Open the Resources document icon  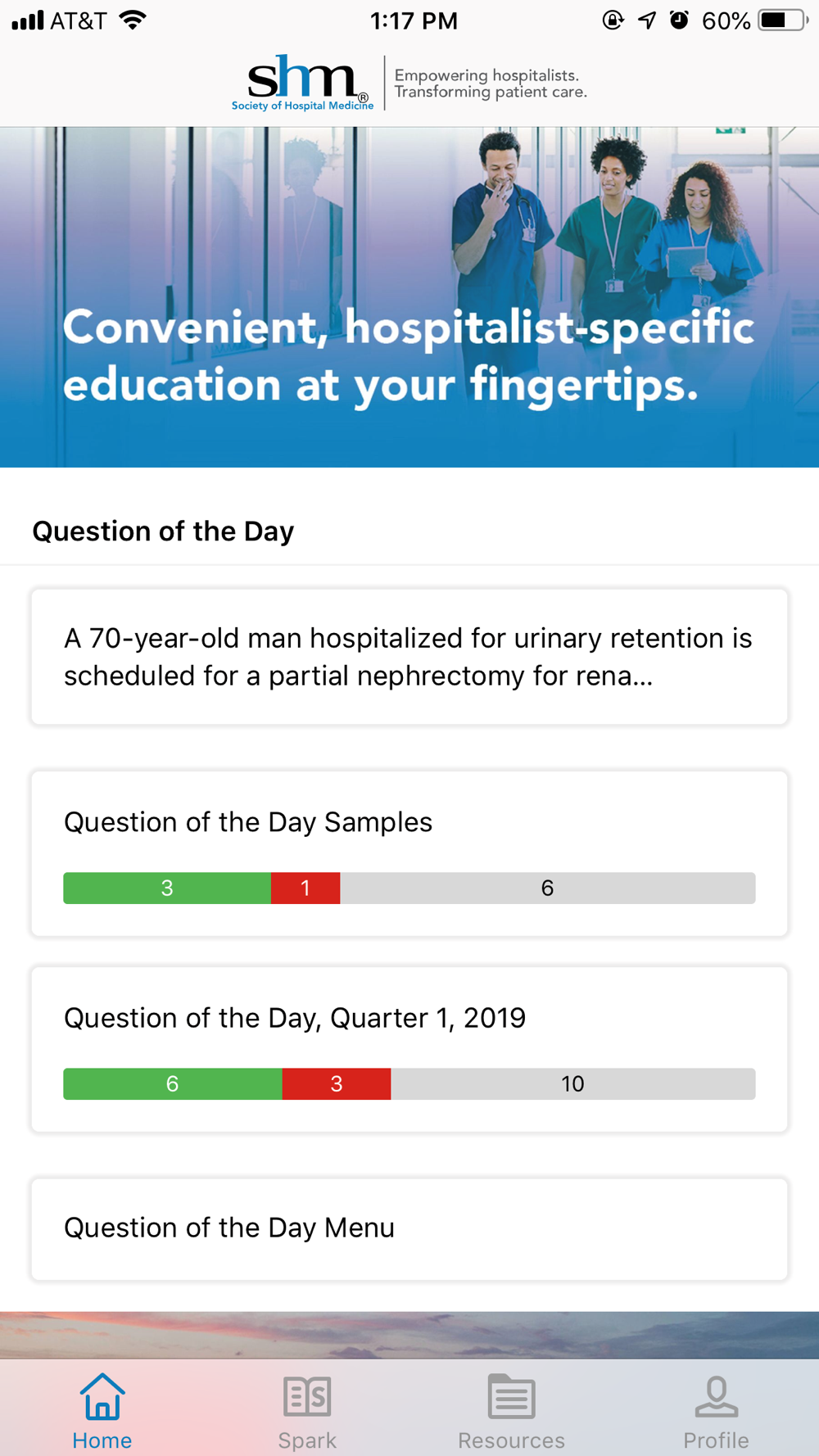pos(511,1397)
